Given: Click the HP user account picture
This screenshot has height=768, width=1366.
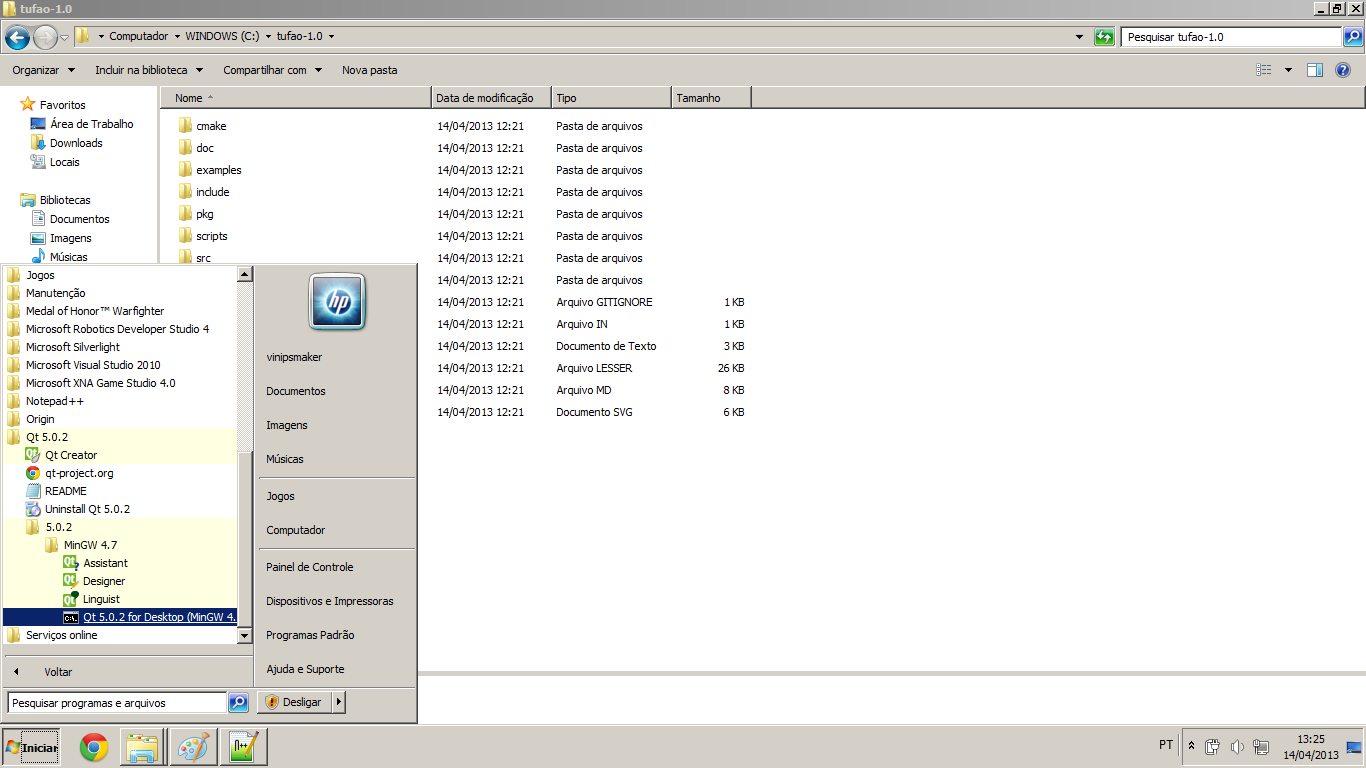Looking at the screenshot, I should click(x=338, y=301).
